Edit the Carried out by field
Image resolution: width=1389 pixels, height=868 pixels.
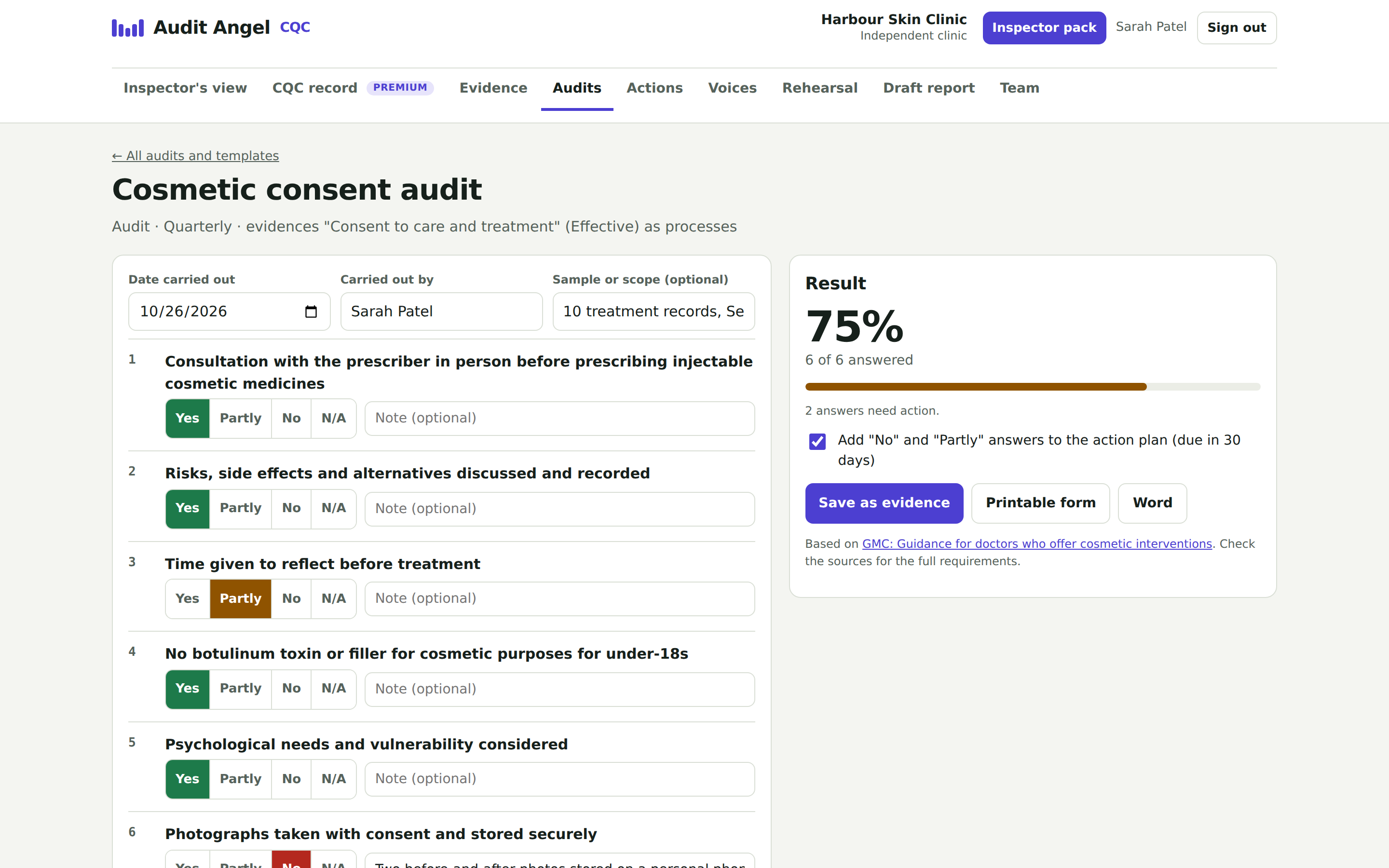tap(441, 312)
